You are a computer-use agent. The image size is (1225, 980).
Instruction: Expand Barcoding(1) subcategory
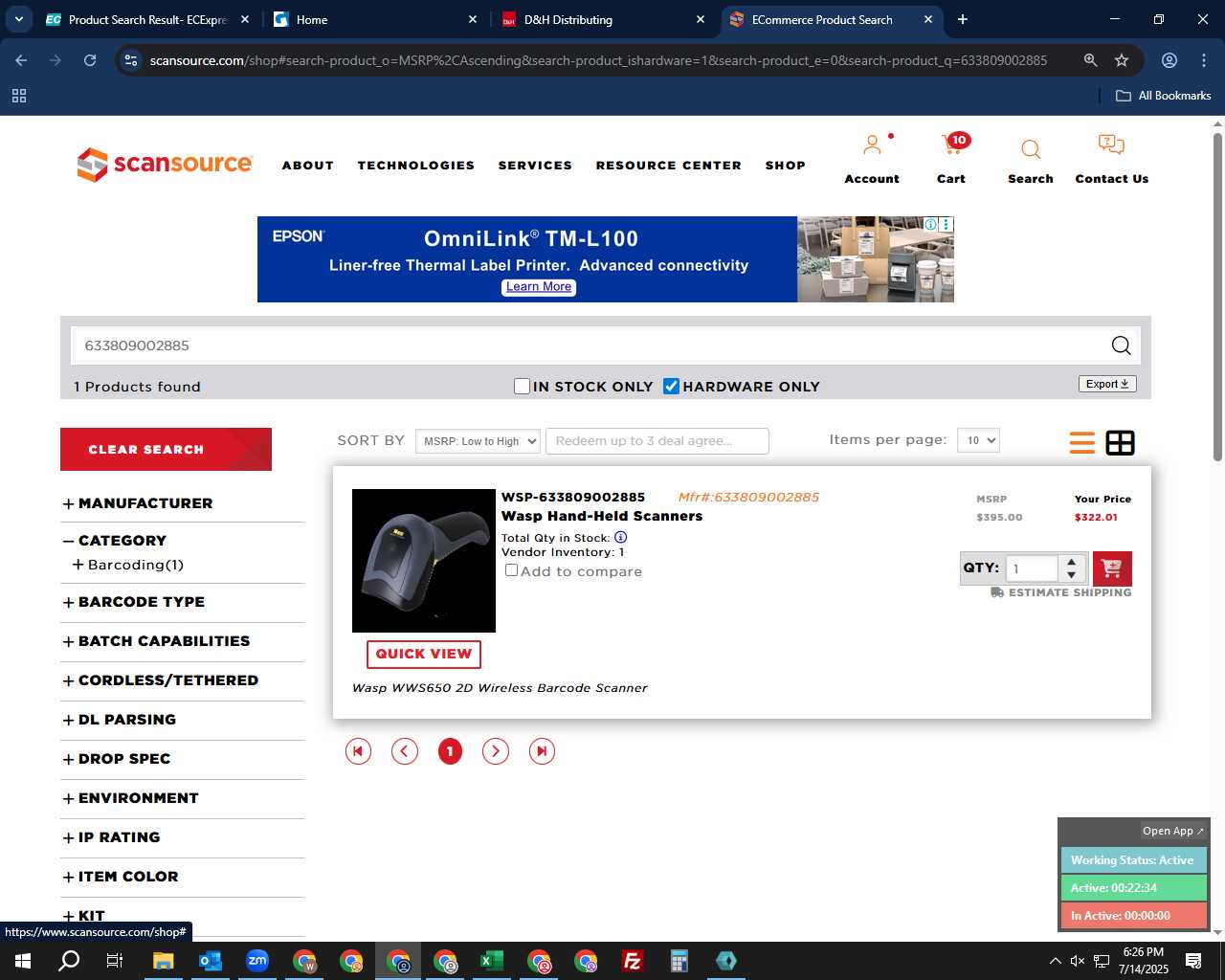[x=128, y=565]
